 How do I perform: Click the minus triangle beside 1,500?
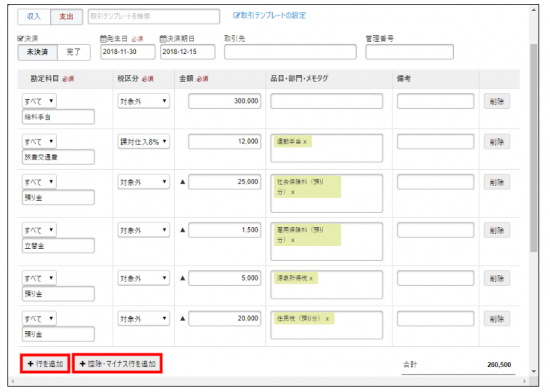click(182, 230)
